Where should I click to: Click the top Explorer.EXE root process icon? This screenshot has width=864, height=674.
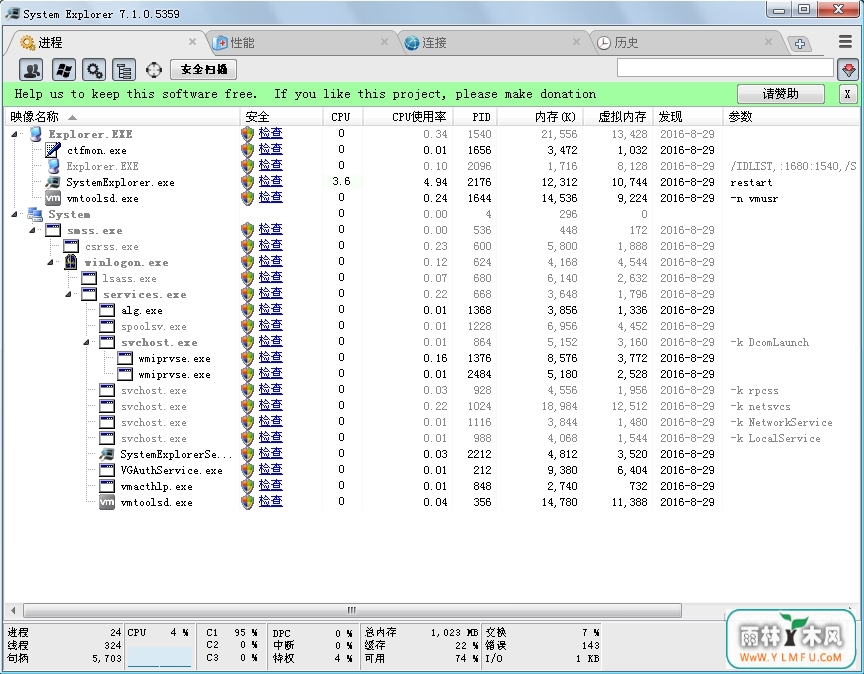click(x=35, y=134)
